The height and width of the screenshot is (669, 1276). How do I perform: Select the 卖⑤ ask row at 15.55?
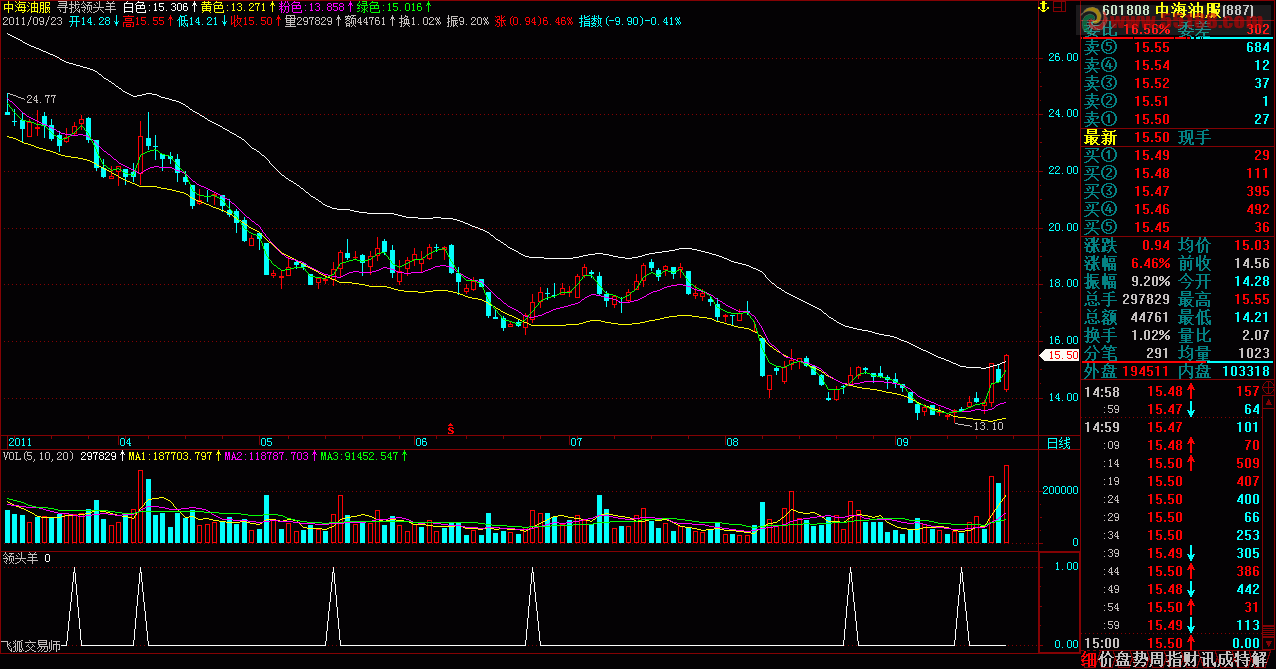(1178, 47)
